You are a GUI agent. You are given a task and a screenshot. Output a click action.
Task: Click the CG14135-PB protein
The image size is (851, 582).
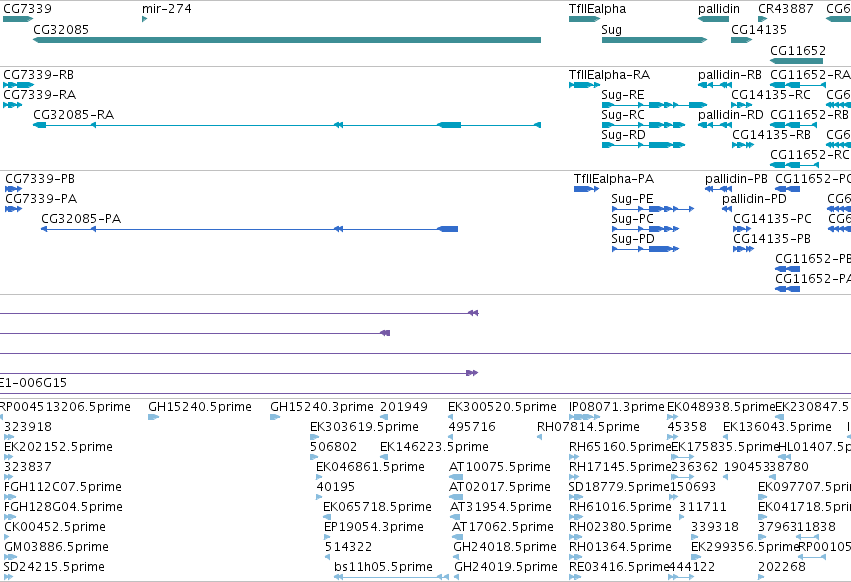pyautogui.click(x=743, y=249)
